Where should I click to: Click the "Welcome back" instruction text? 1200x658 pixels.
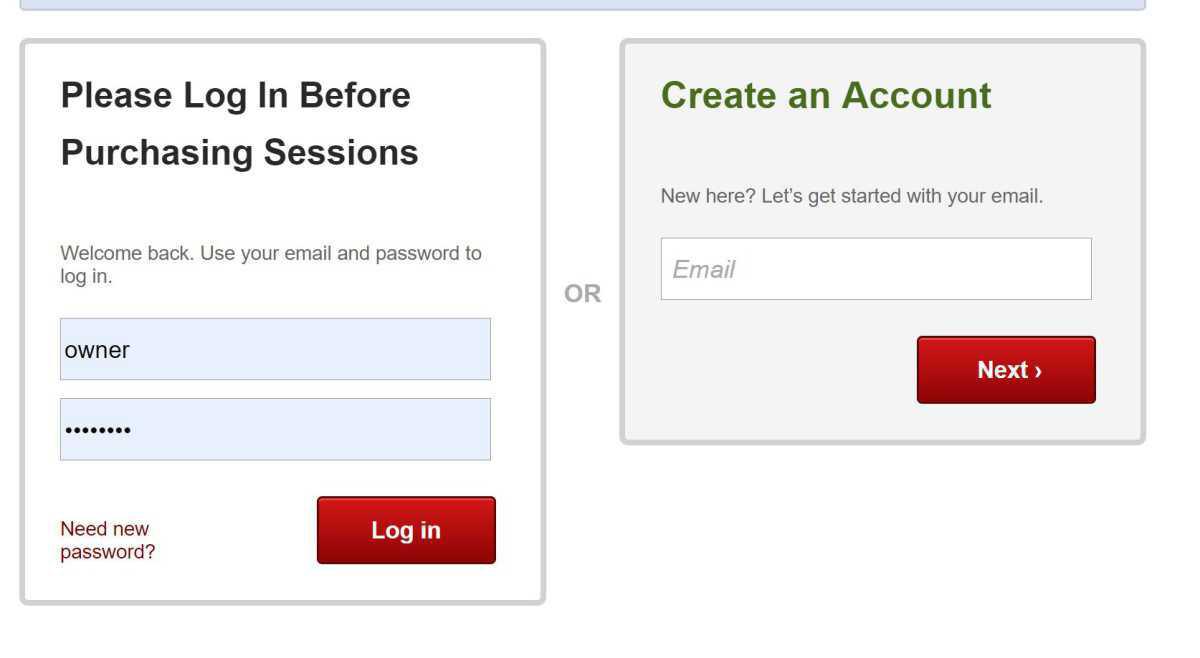click(270, 254)
